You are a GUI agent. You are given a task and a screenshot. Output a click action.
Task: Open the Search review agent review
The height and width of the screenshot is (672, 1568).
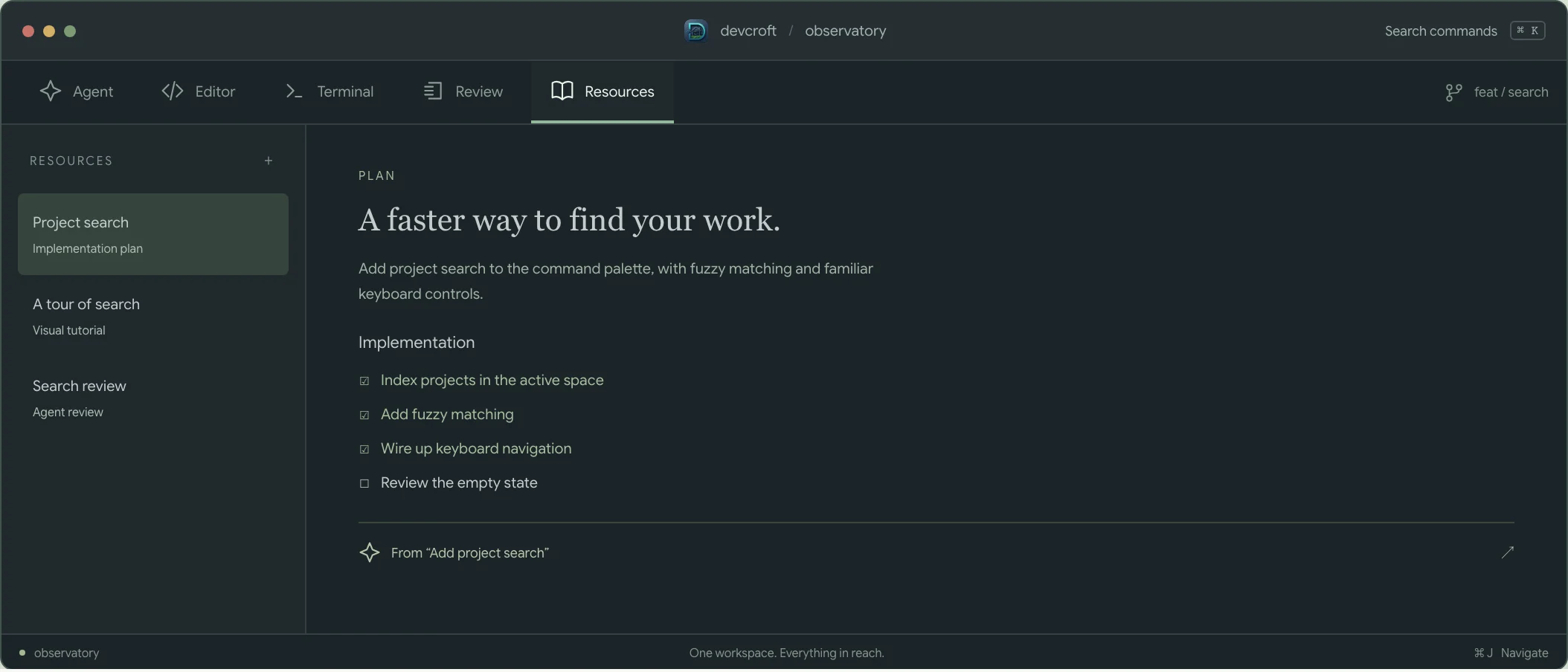pyautogui.click(x=153, y=398)
